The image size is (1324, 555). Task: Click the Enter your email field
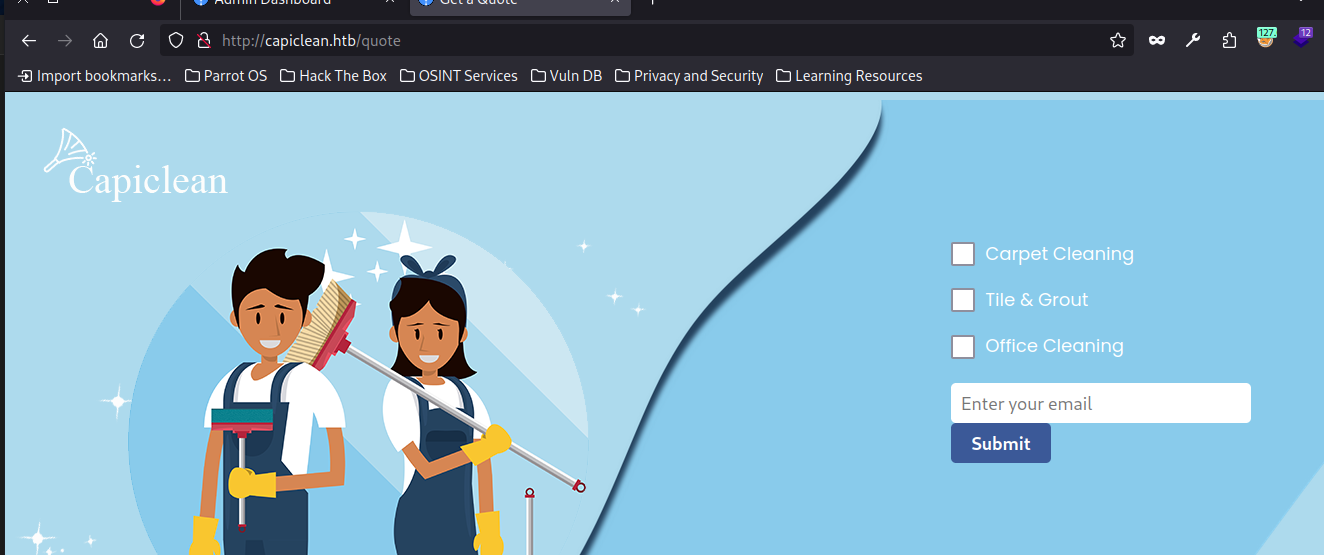1100,404
